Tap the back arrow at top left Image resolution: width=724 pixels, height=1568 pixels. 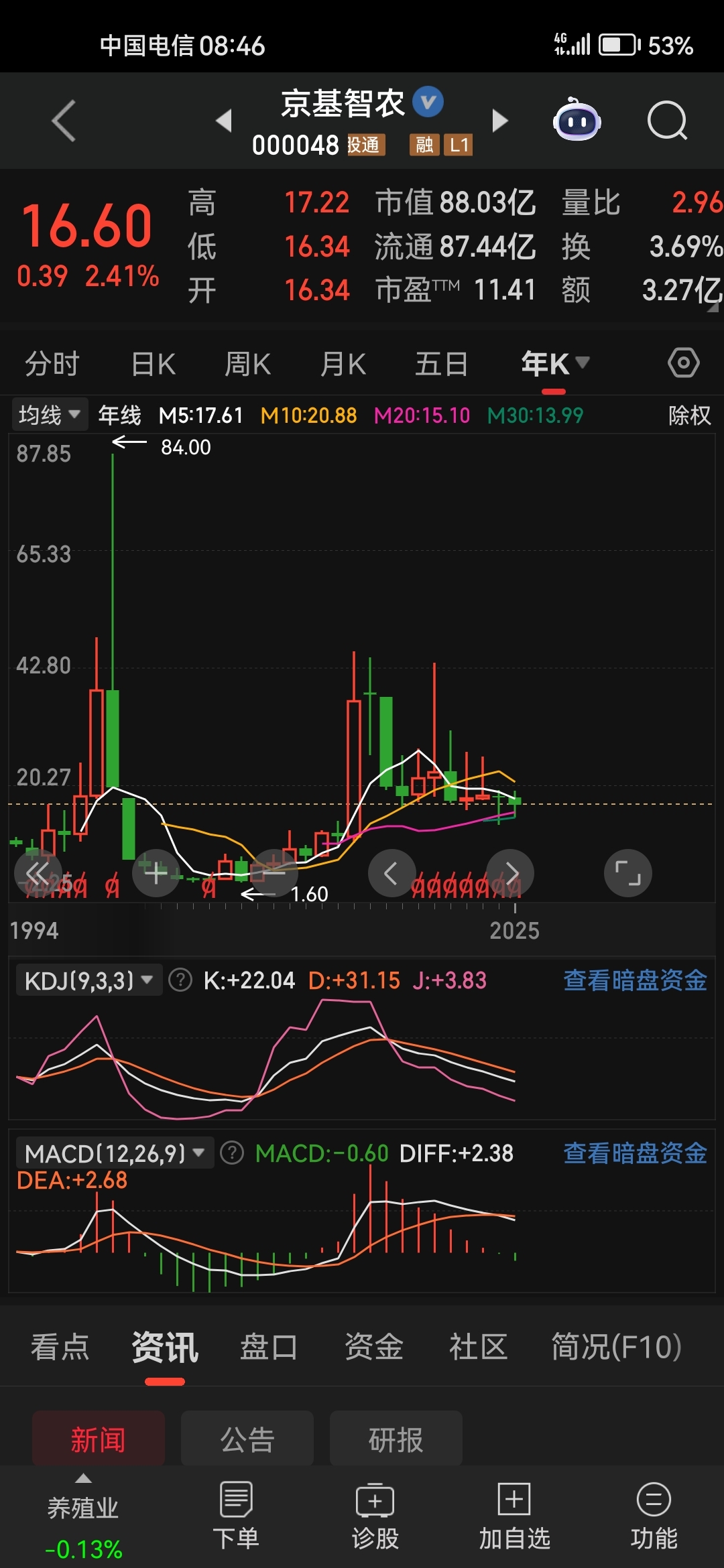pos(64,121)
